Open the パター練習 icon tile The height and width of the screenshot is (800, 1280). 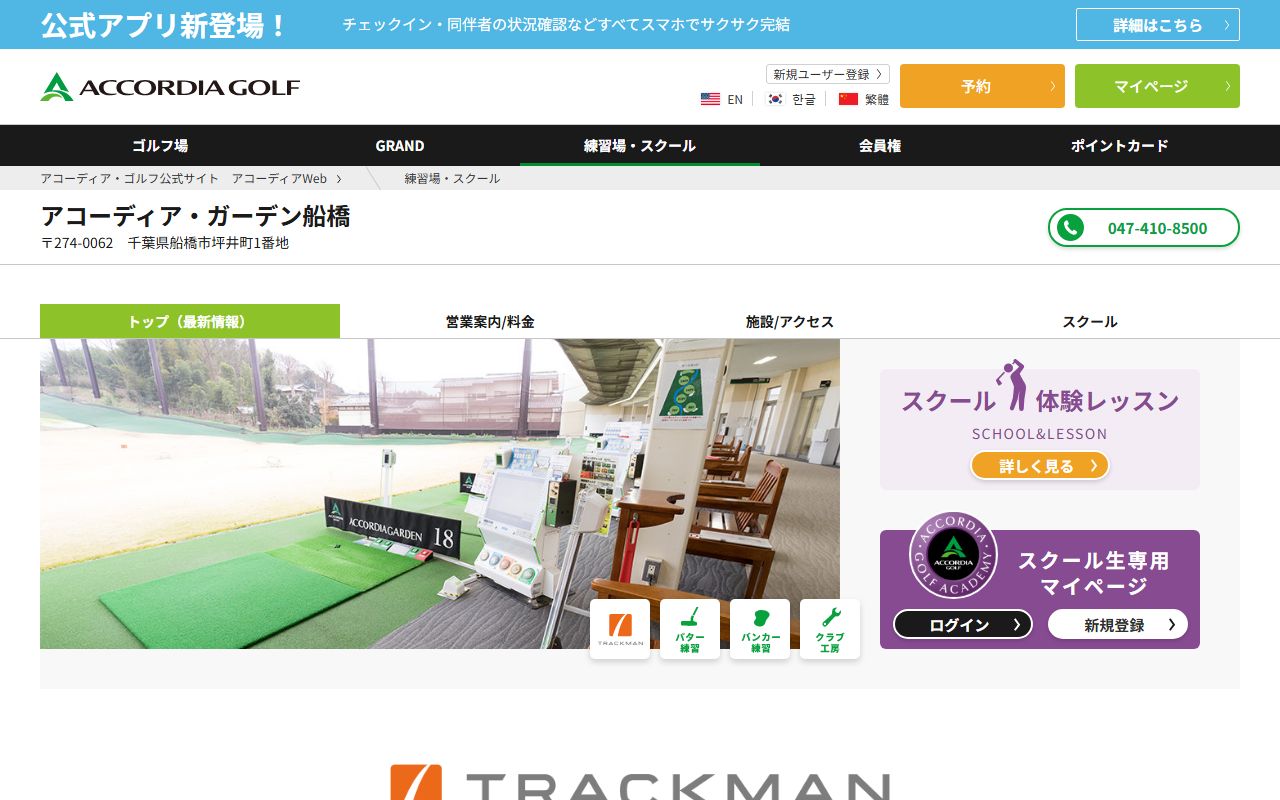point(690,629)
